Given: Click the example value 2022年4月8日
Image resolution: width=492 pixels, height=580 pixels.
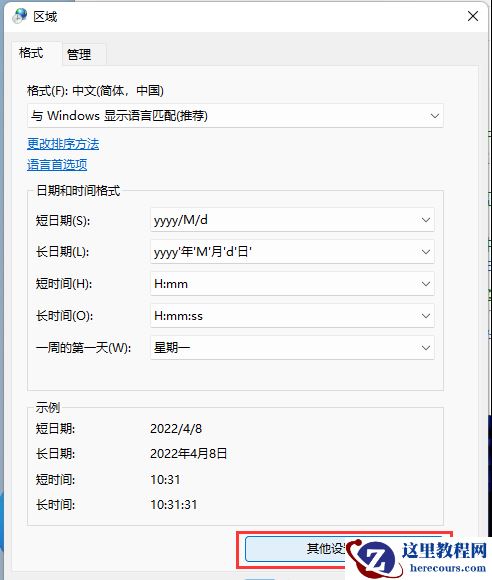Looking at the screenshot, I should click(189, 454).
